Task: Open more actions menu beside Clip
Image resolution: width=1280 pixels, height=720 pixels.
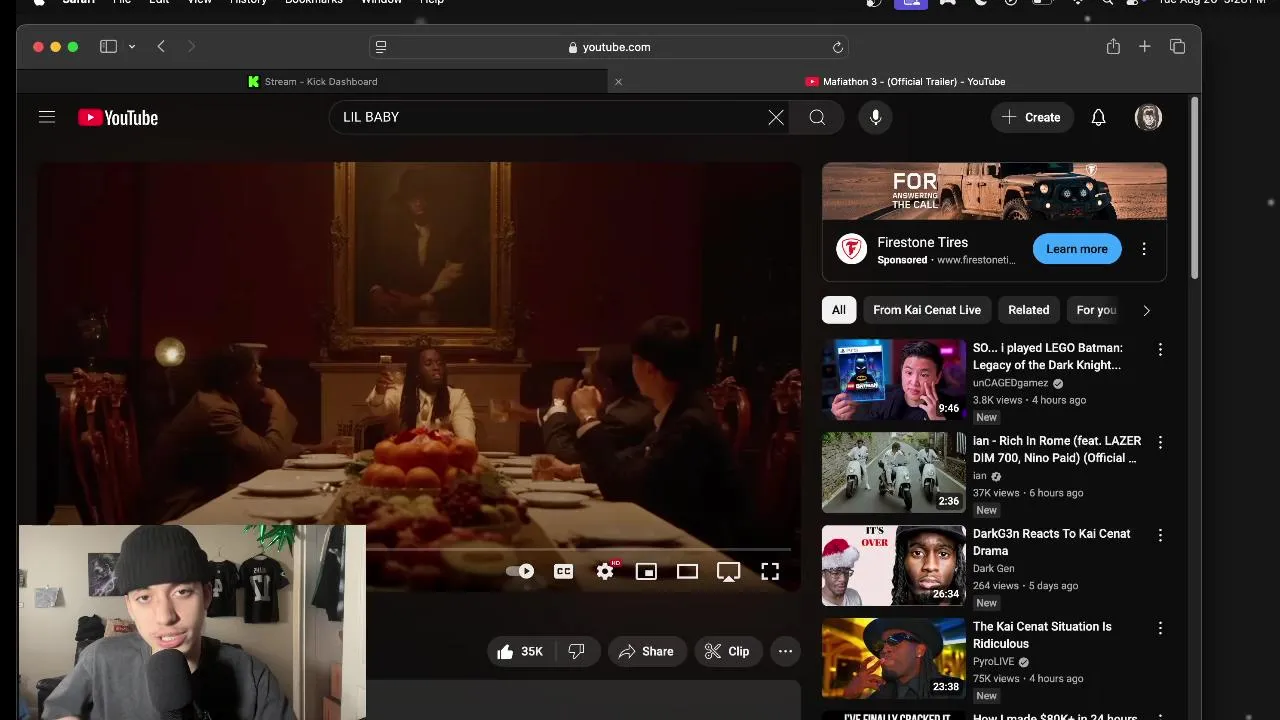Action: (785, 651)
